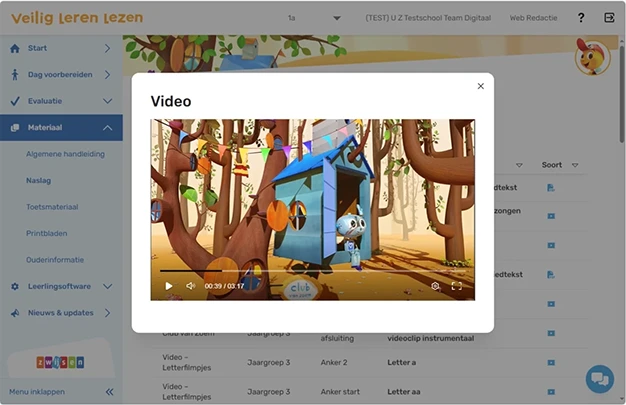Image resolution: width=626 pixels, height=405 pixels.
Task: Click the Nieuws & updates megaphone icon
Action: [15, 313]
